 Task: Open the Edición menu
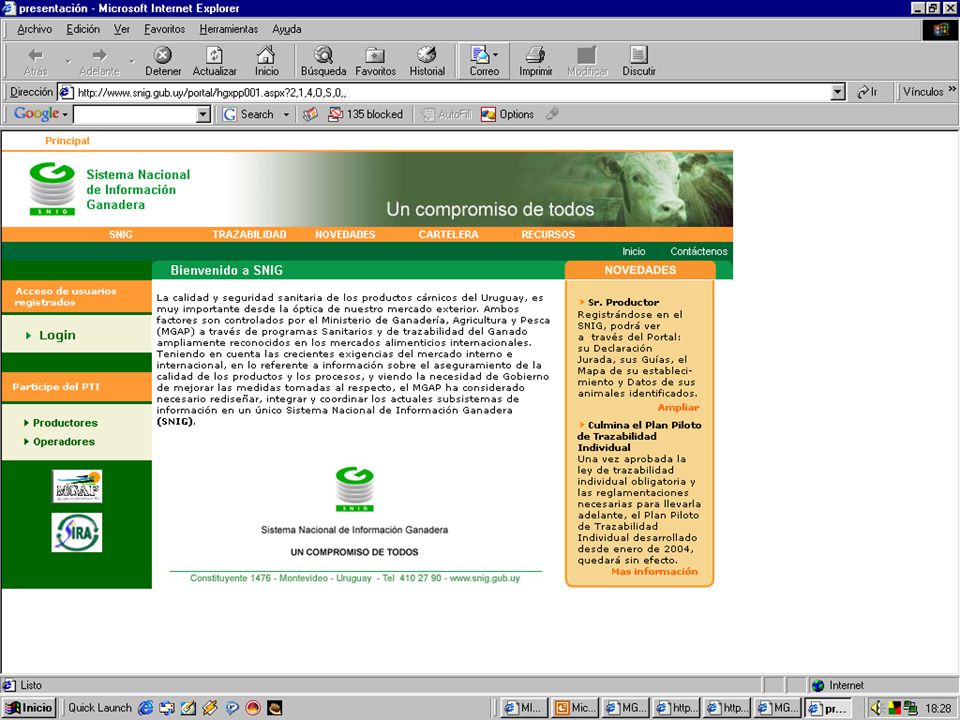(x=83, y=29)
